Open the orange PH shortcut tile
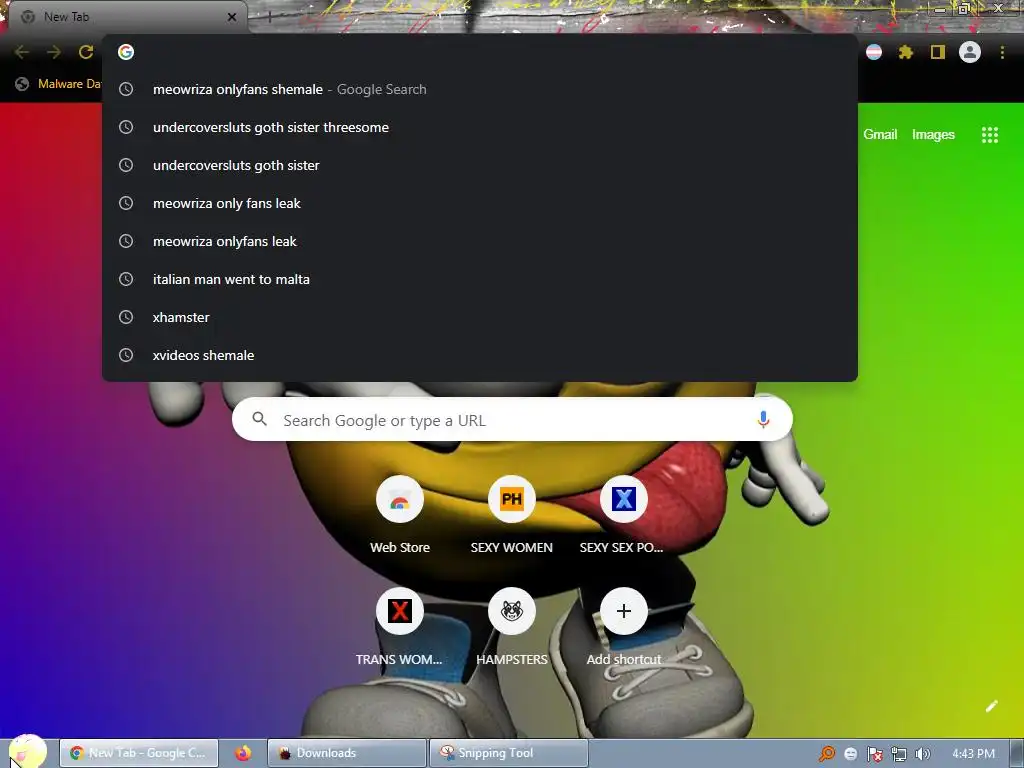The image size is (1024, 768). click(x=512, y=500)
